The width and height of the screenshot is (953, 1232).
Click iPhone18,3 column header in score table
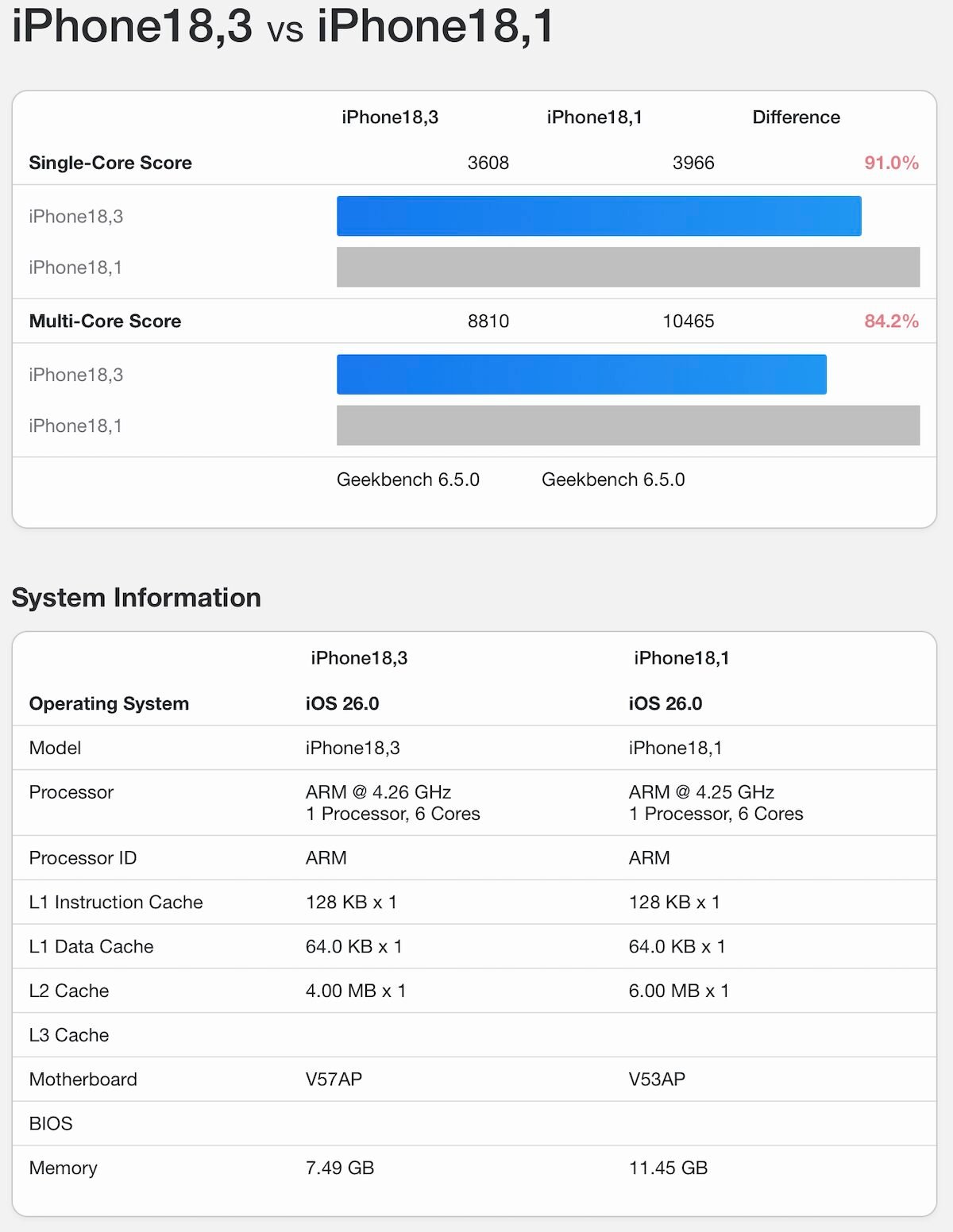click(x=390, y=117)
